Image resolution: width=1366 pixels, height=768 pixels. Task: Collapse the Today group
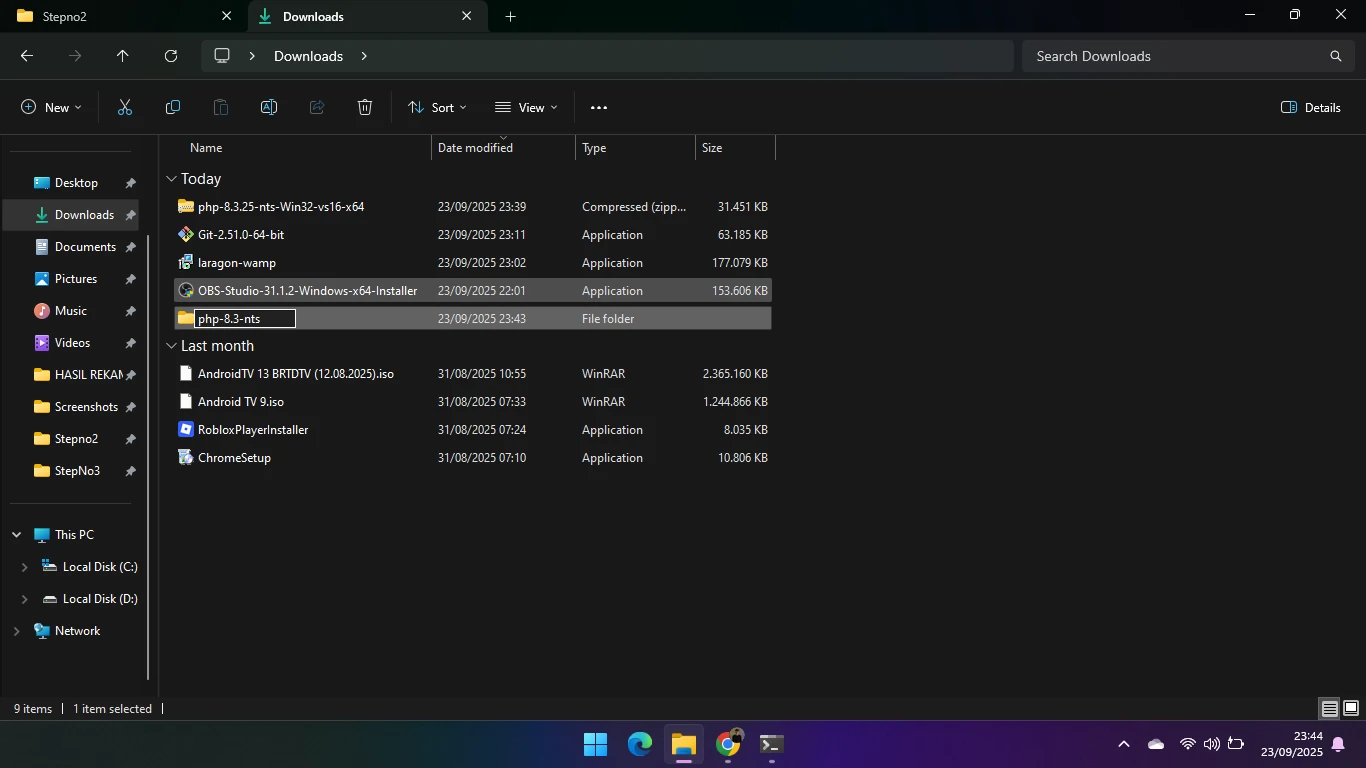171,179
